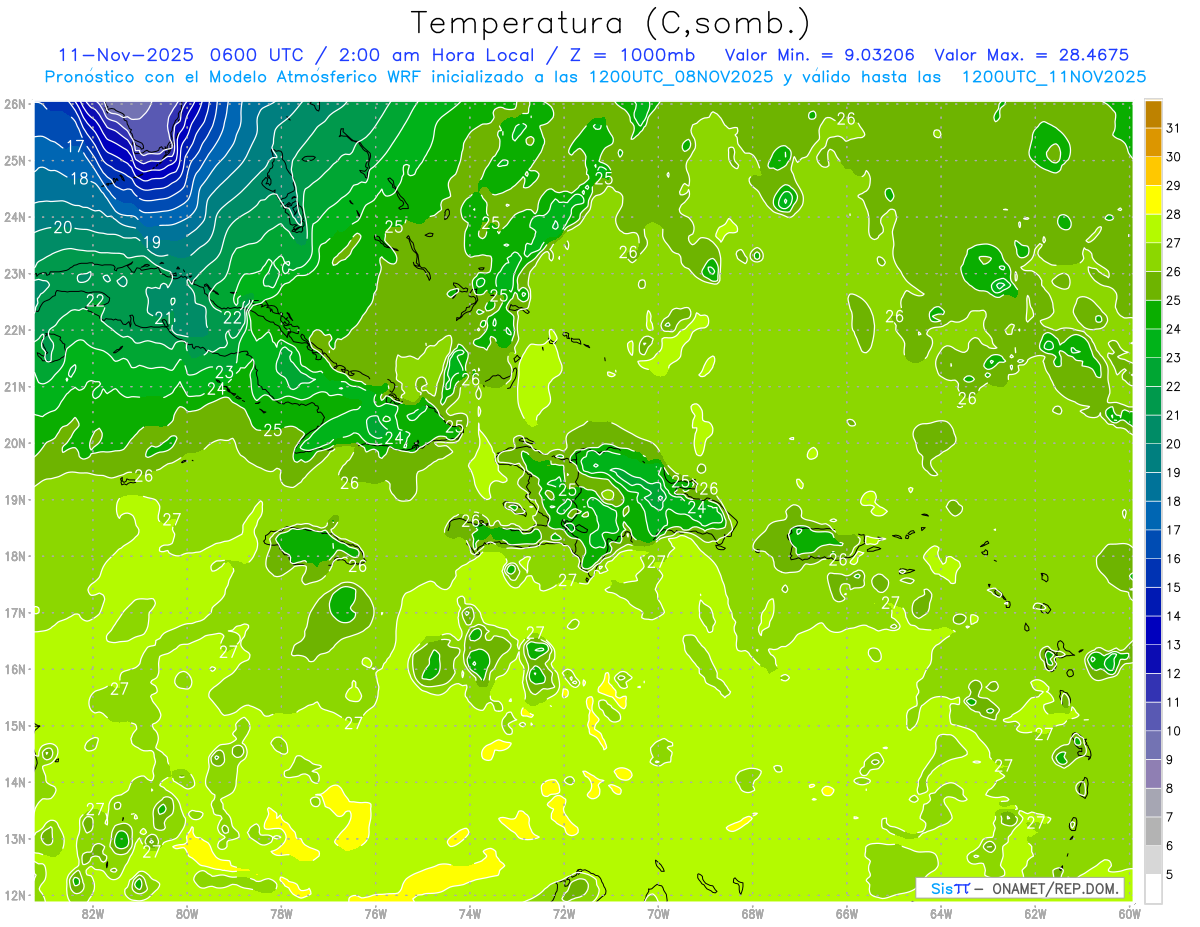Click the '20' contour label on the map
This screenshot has height=927, width=1200.
pyautogui.click(x=63, y=227)
